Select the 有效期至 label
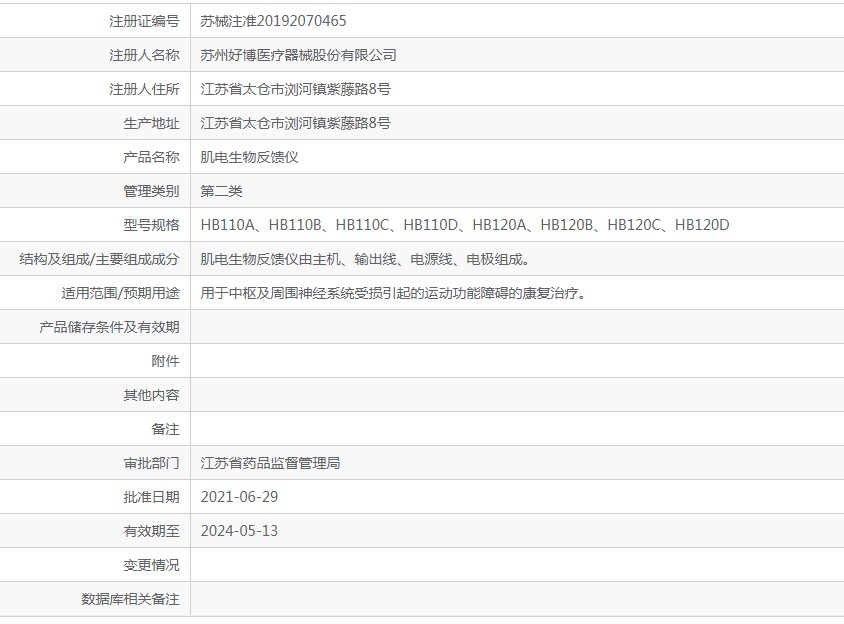844x624 pixels. 151,531
